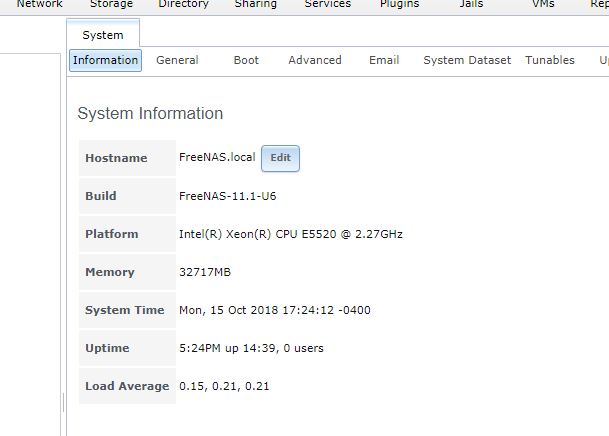The width and height of the screenshot is (609, 436).
Task: Click the FreeNAS.local hostname value
Action: pos(217,157)
